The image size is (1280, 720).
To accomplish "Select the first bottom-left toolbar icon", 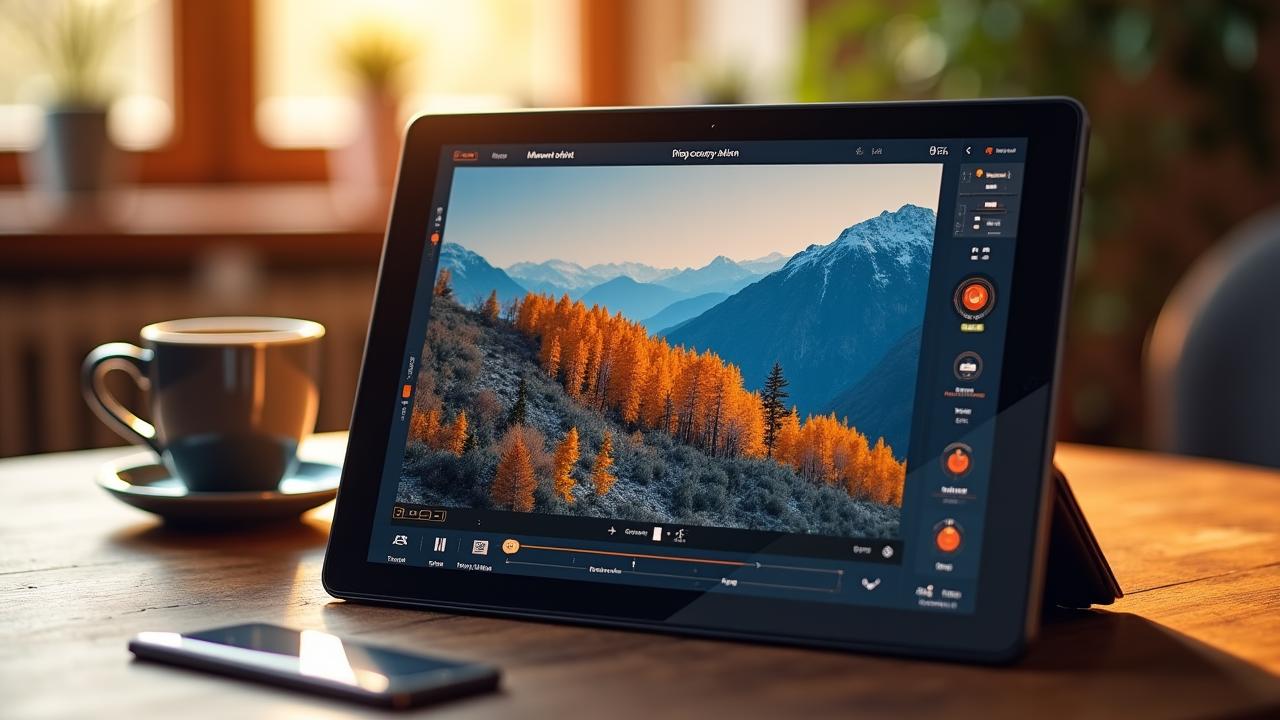I will tap(400, 541).
